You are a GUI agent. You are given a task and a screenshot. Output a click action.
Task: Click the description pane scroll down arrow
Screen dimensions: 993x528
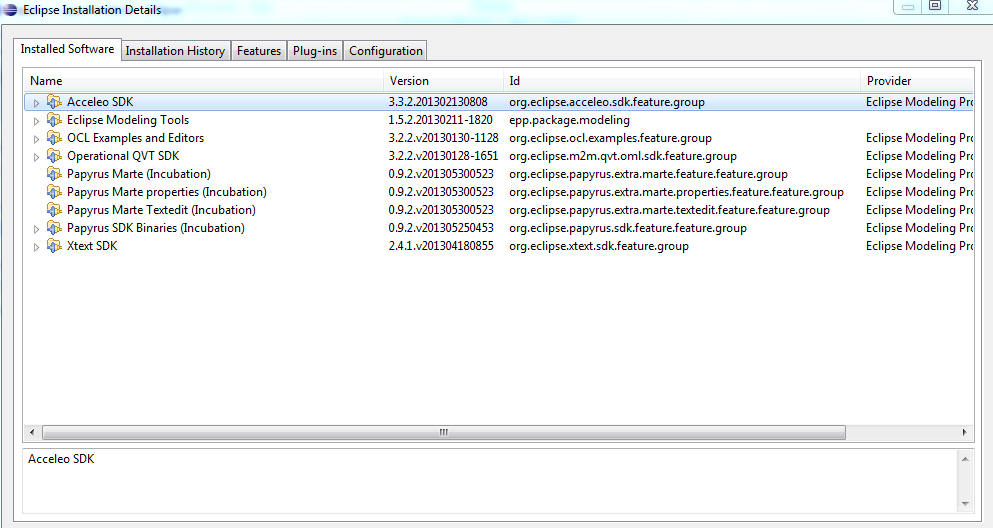click(x=965, y=504)
